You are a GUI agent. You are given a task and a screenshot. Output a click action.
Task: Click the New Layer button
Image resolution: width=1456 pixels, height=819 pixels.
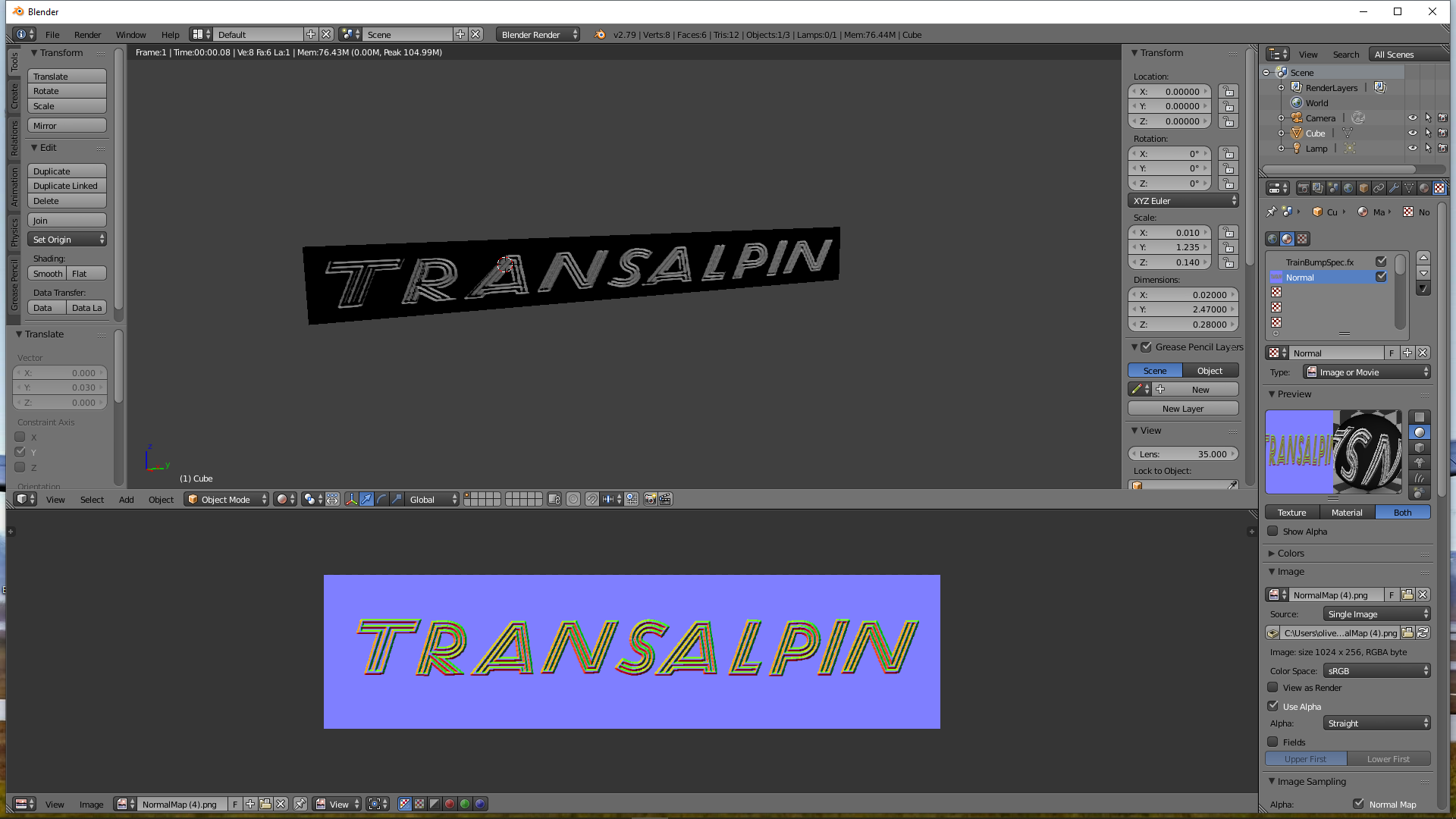pyautogui.click(x=1183, y=409)
